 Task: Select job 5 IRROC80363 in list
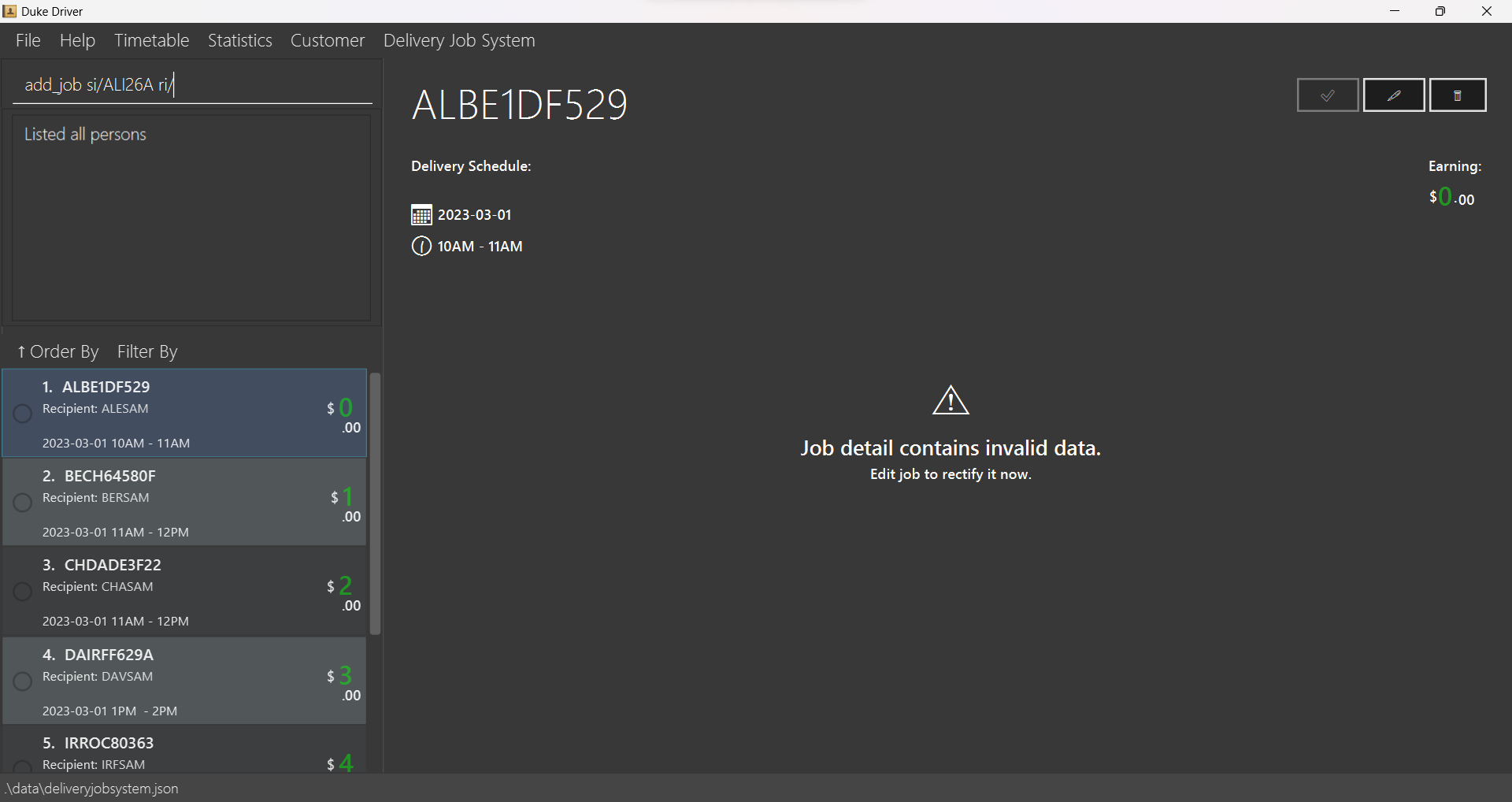click(x=184, y=750)
